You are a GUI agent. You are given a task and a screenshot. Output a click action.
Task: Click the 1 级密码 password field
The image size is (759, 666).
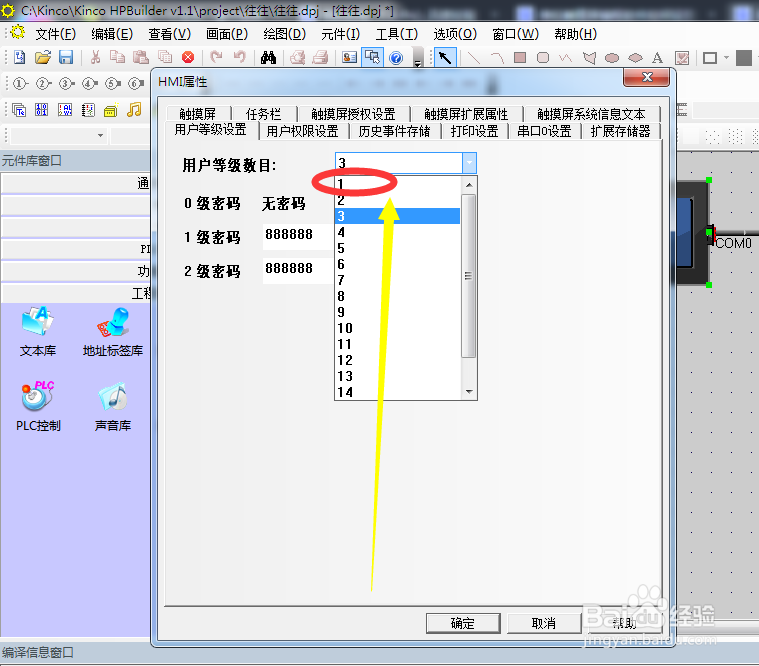pyautogui.click(x=299, y=237)
